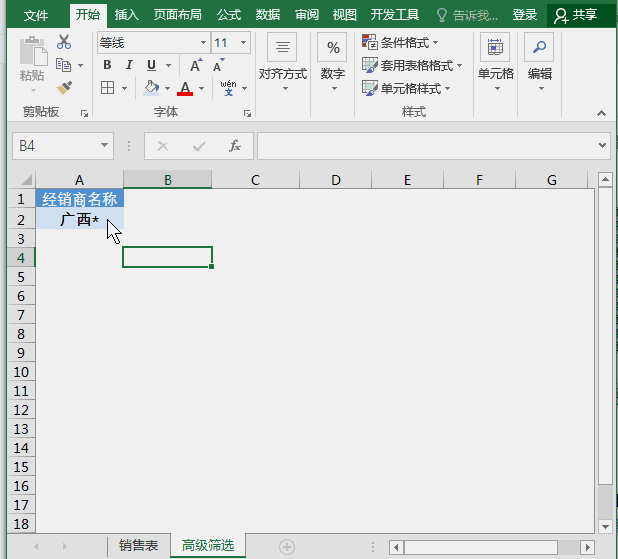This screenshot has width=618, height=559.
Task: Select cell containing 广西*
Action: pyautogui.click(x=80, y=219)
